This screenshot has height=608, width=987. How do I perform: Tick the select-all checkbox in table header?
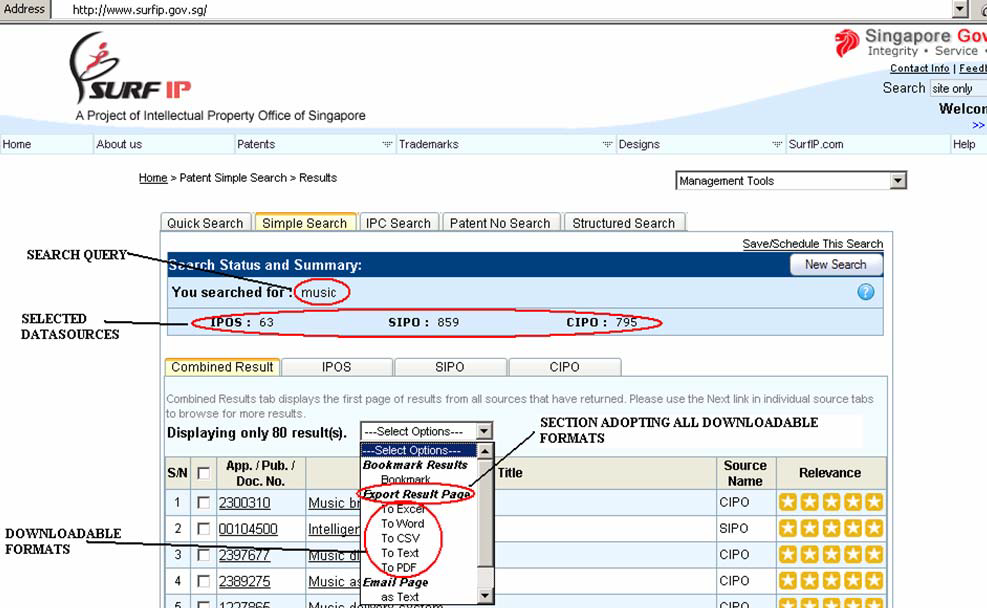tap(203, 473)
